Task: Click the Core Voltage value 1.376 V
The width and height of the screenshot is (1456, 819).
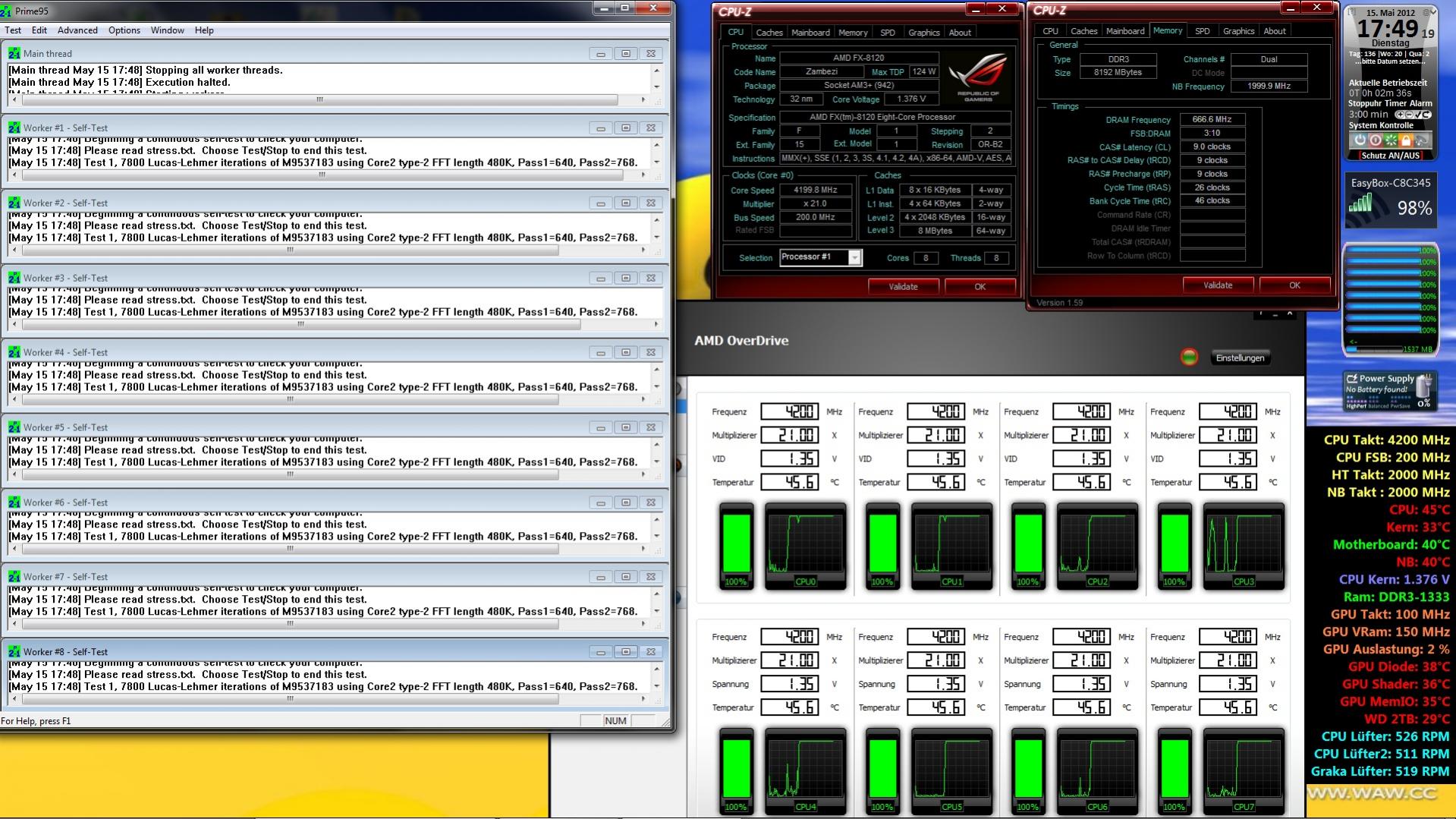Action: [x=910, y=99]
